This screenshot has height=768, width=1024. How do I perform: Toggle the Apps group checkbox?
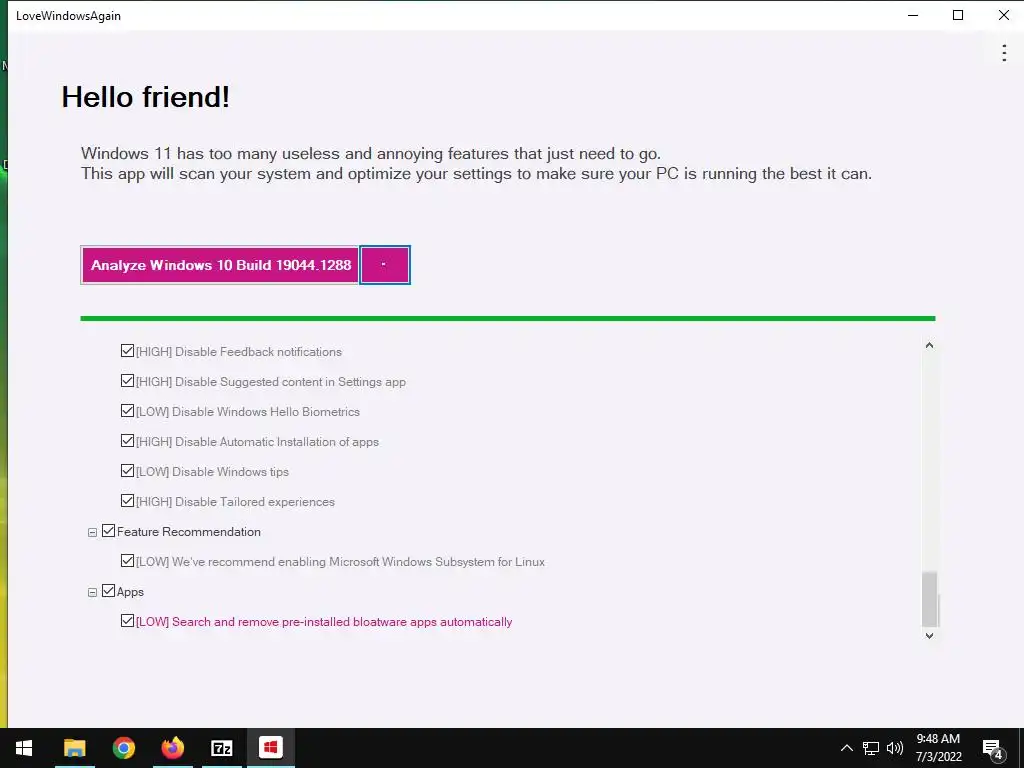[108, 592]
